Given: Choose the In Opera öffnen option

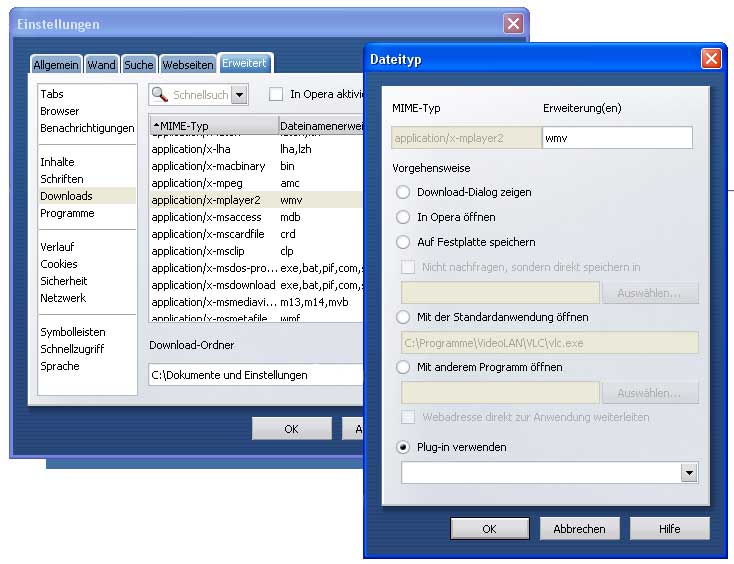Looking at the screenshot, I should [403, 217].
